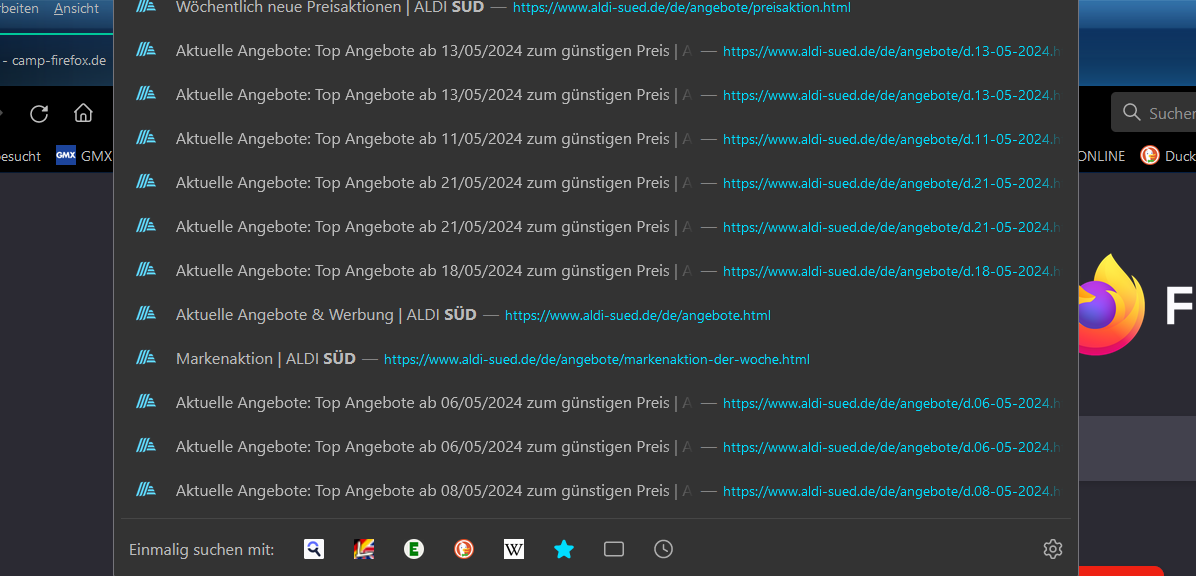Open Top Angebote ab 11/05/2024 suggestion
This screenshot has width=1196, height=576.
tap(596, 139)
